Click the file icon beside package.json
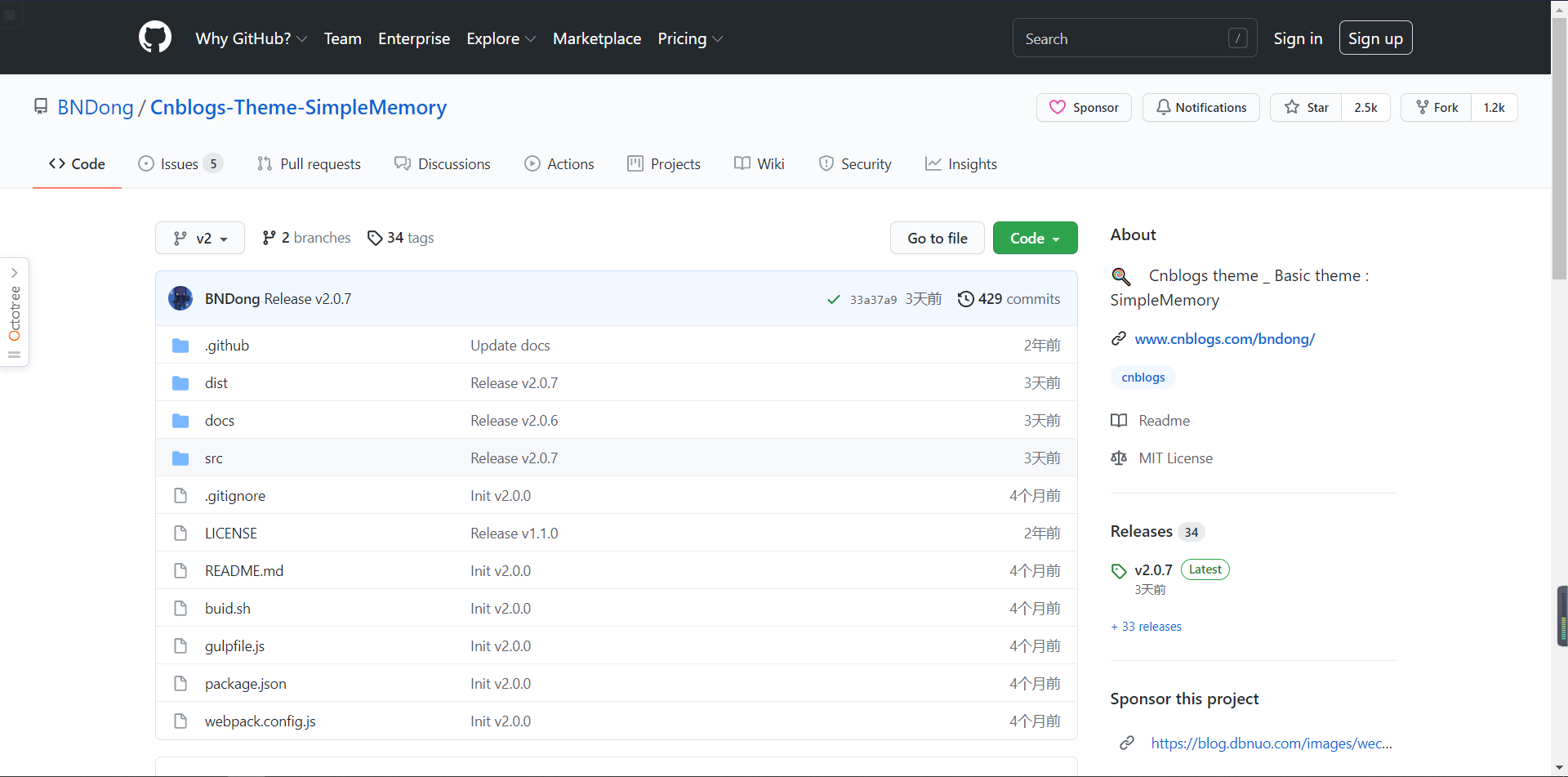 click(180, 684)
